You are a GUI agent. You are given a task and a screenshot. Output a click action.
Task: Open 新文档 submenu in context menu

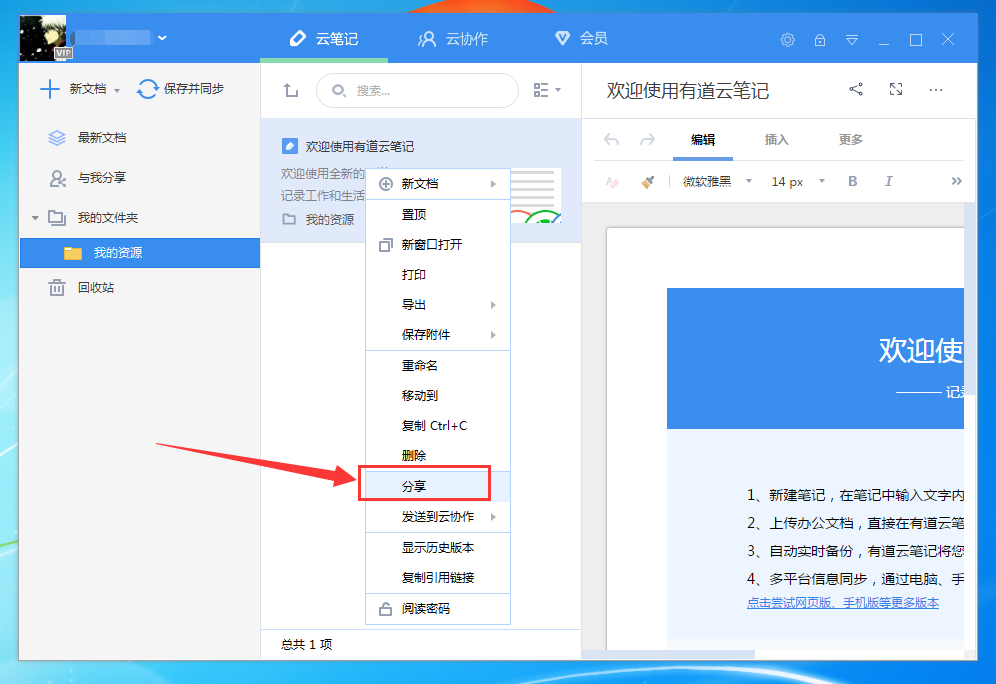[x=438, y=184]
